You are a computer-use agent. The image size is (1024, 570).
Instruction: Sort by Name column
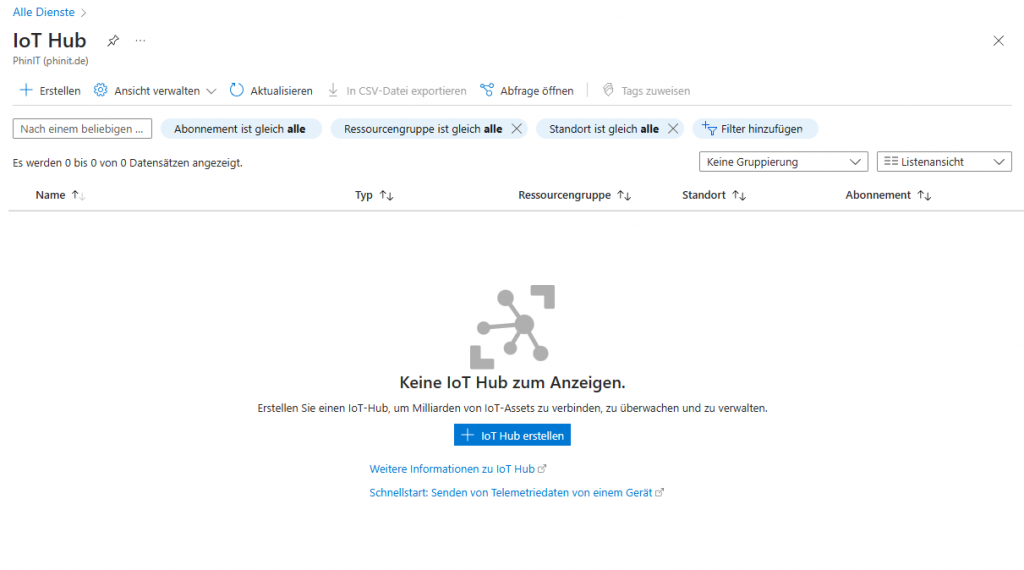(x=60, y=195)
